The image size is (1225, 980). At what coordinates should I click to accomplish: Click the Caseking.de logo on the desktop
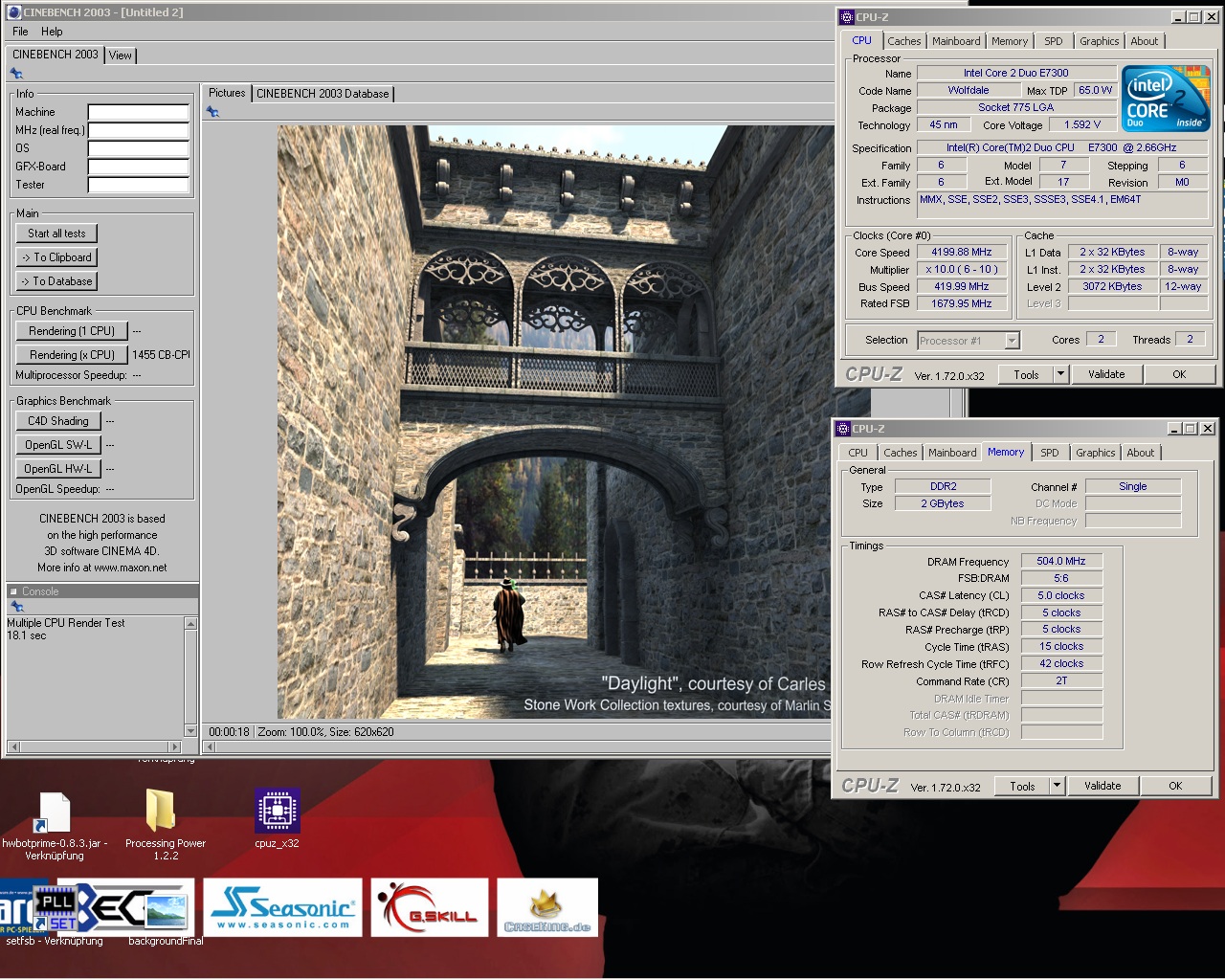click(x=547, y=907)
